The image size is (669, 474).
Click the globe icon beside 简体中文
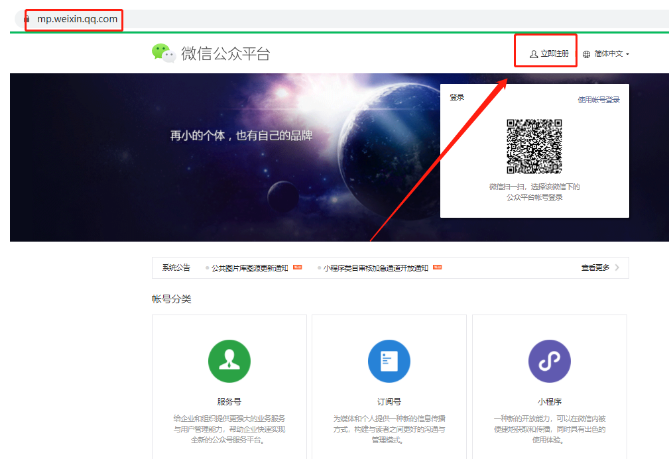coord(587,54)
